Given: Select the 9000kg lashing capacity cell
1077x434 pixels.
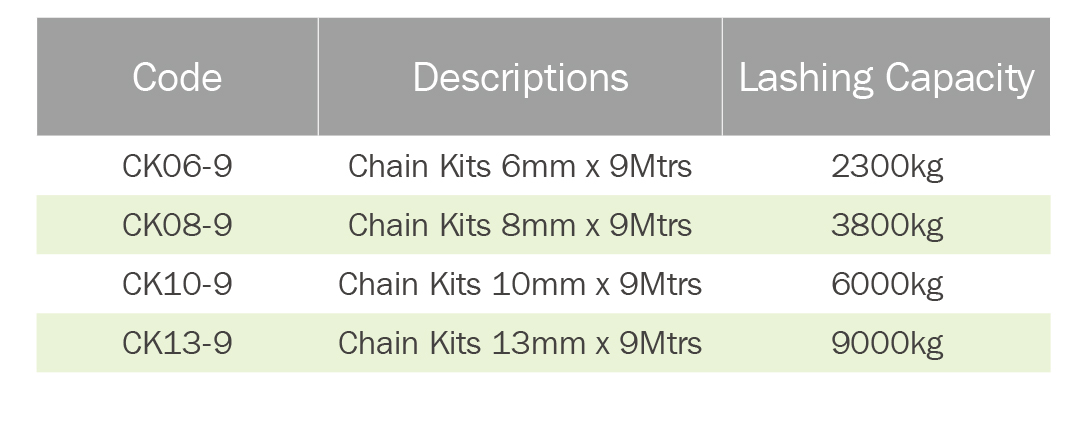Looking at the screenshot, I should point(887,343).
